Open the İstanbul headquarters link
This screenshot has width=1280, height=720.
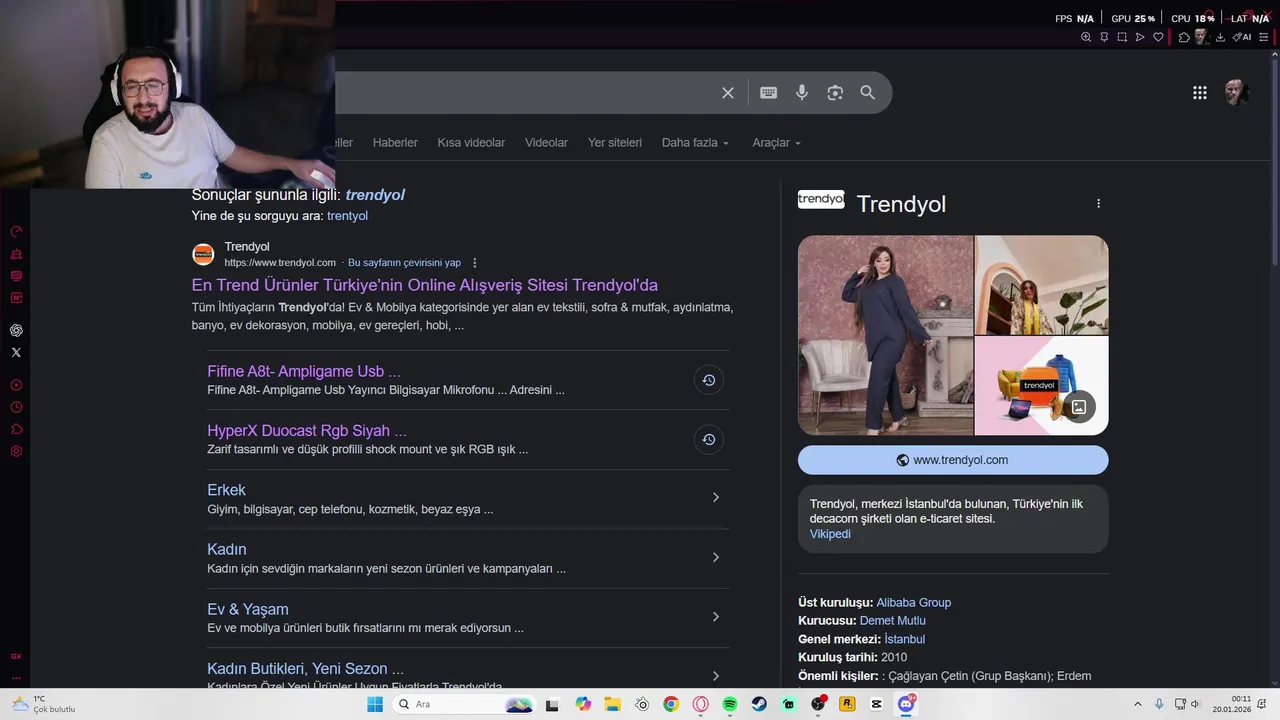905,639
